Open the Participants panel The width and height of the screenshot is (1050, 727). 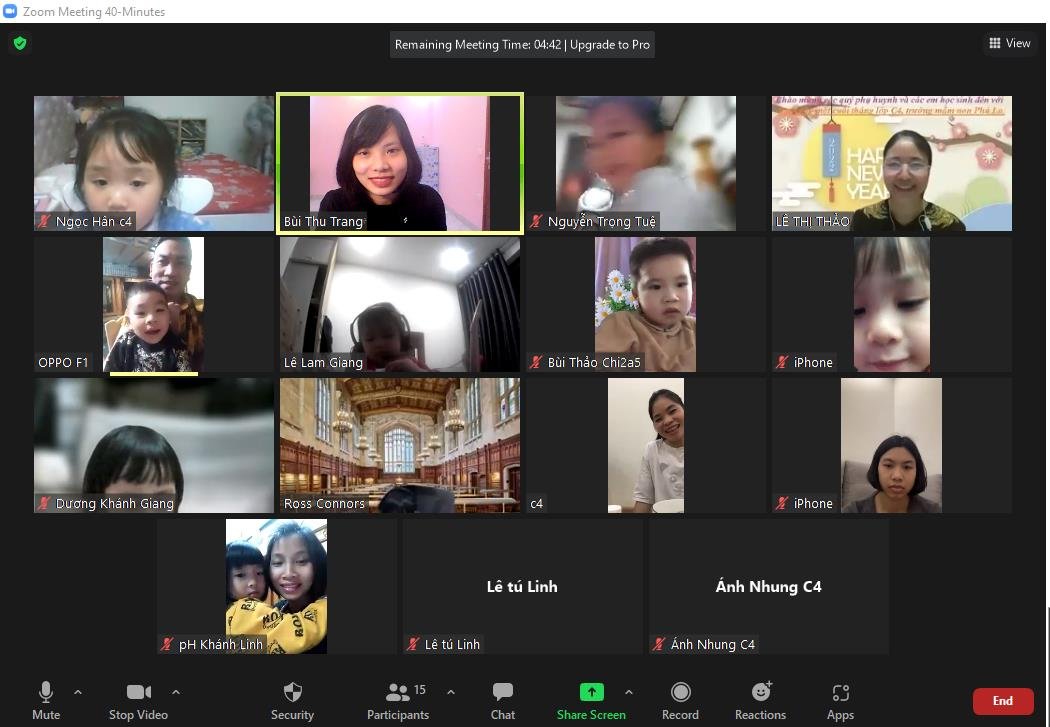coord(398,693)
